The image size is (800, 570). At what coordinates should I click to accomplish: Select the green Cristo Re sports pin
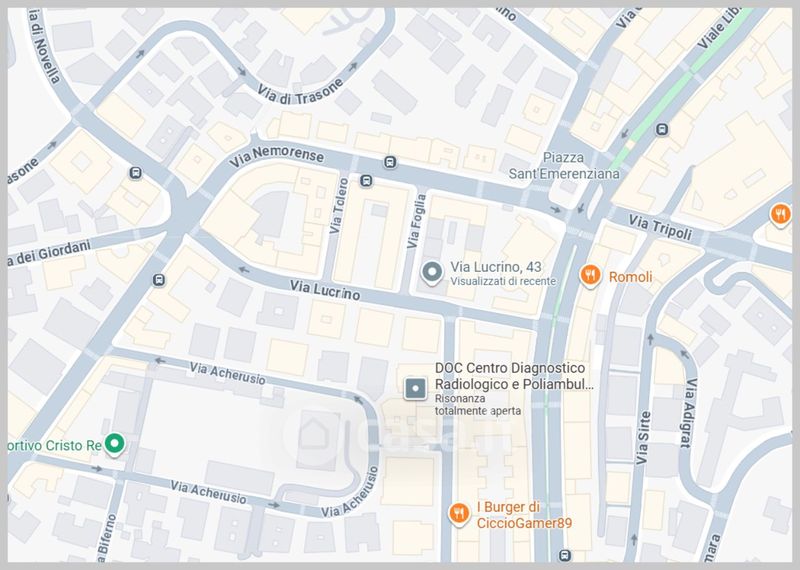115,444
